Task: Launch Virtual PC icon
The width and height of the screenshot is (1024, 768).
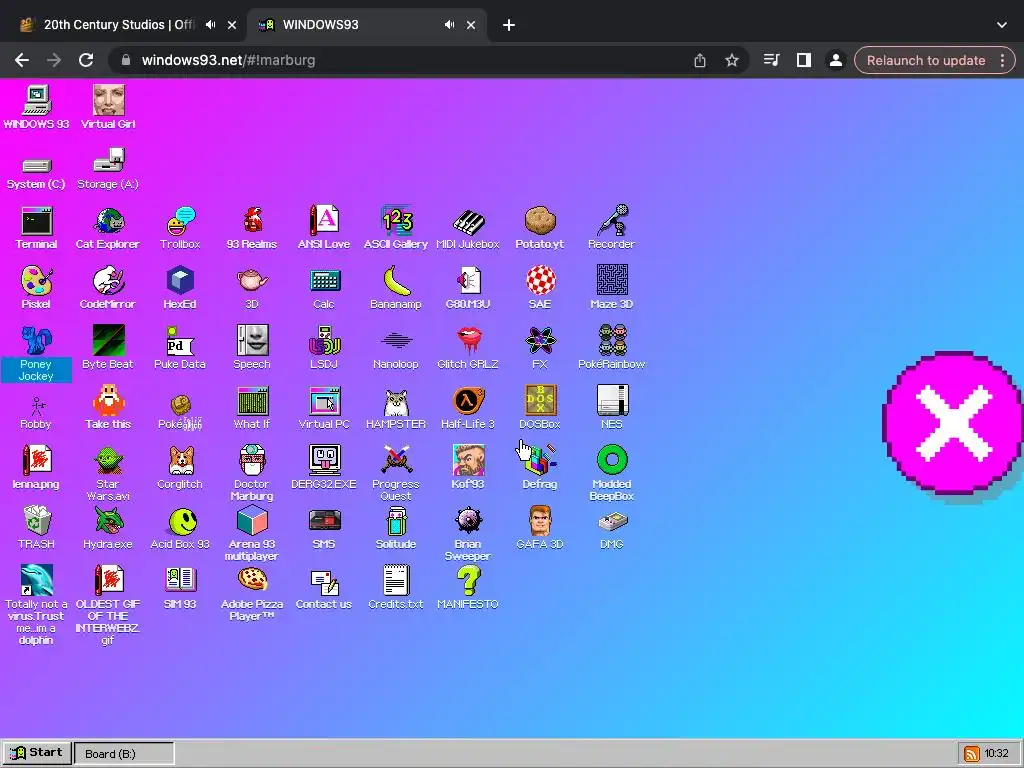Action: (x=324, y=408)
